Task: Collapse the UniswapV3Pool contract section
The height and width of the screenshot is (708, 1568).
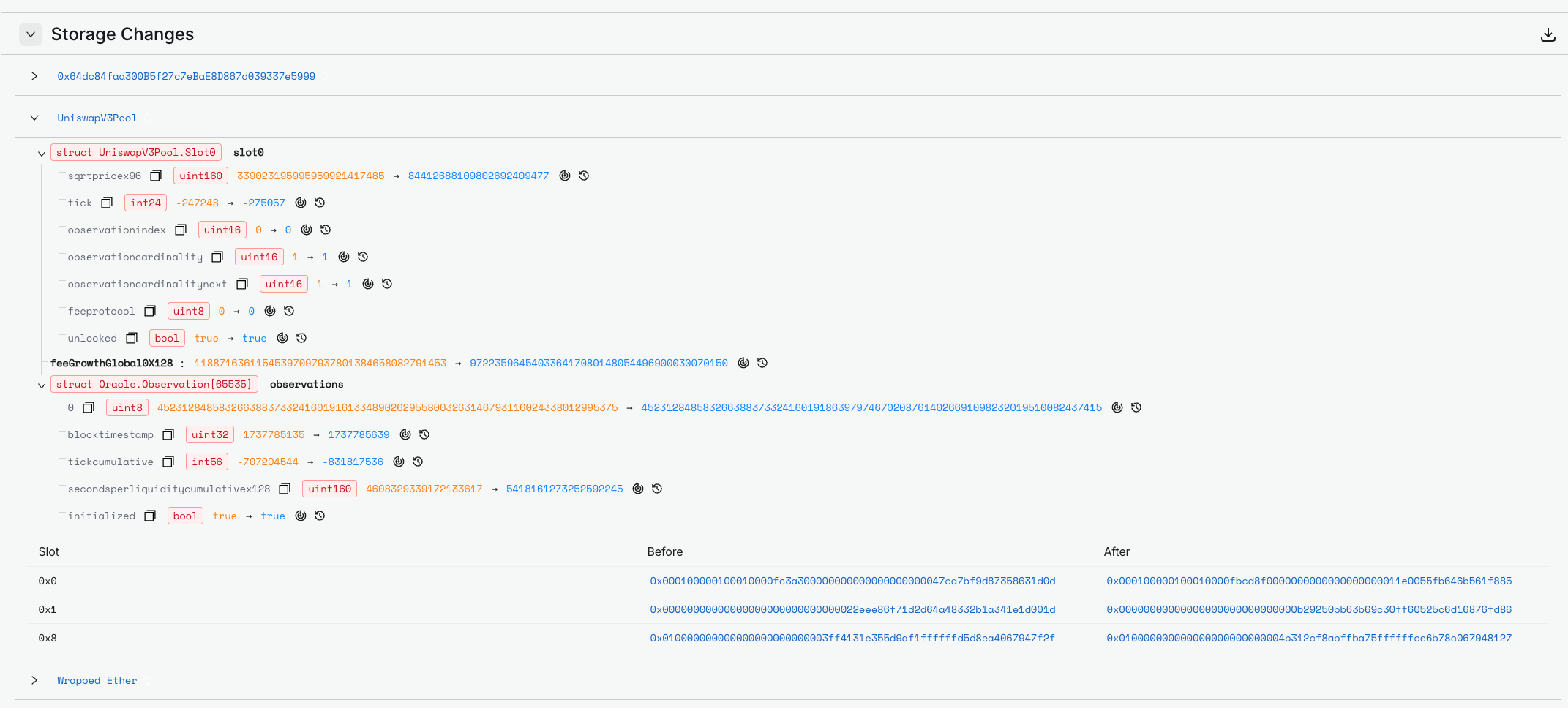Action: pyautogui.click(x=34, y=118)
